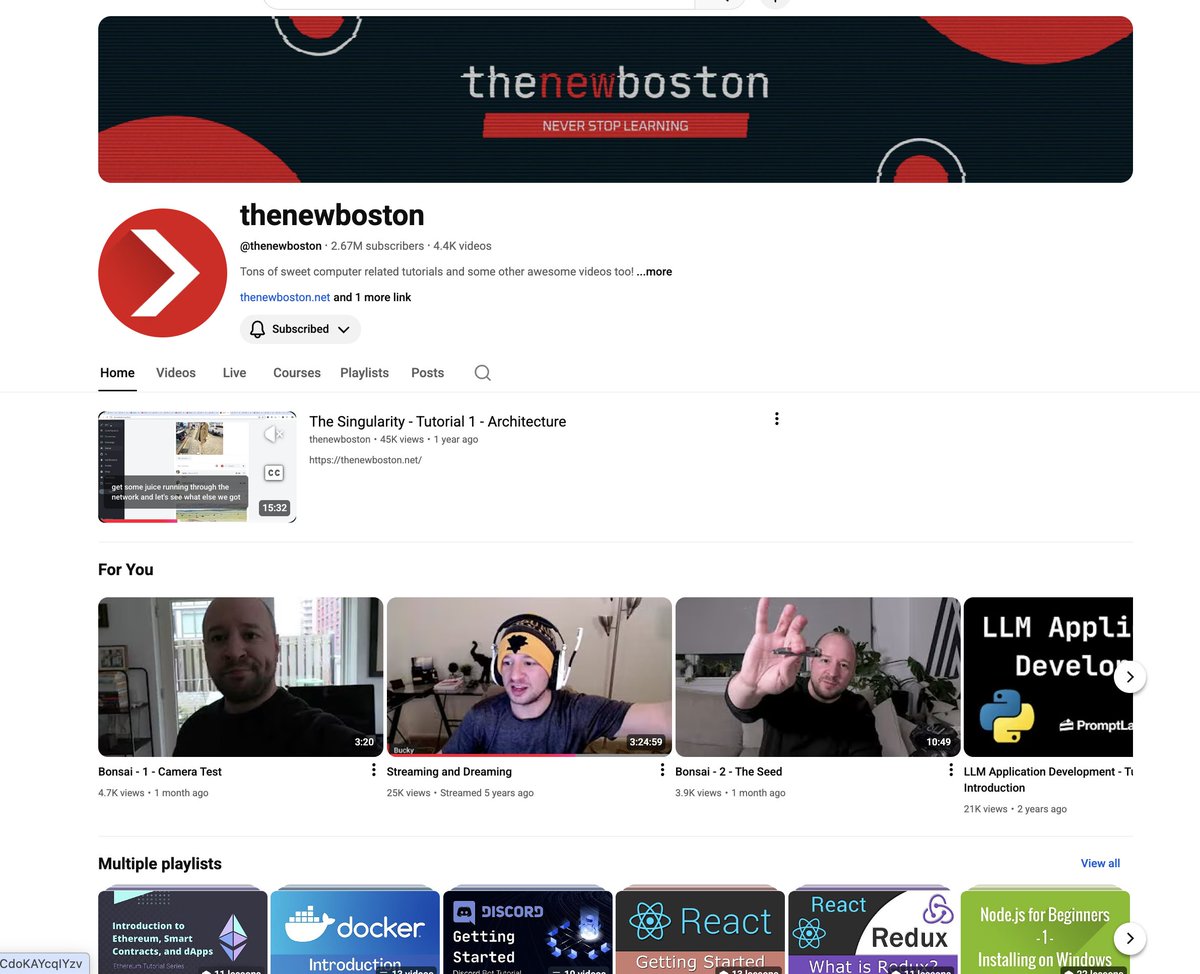Expand channel description with ...more
The height and width of the screenshot is (974, 1200).
coord(654,272)
